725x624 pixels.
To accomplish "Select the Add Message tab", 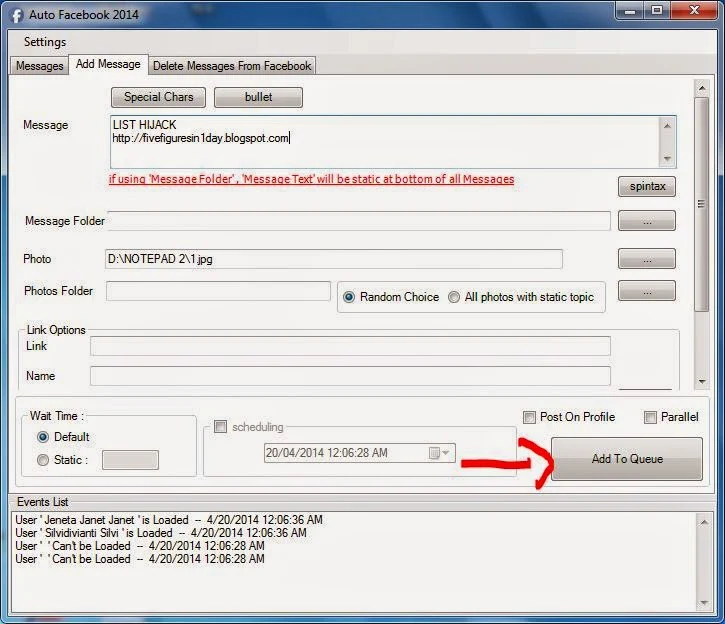I will tap(108, 64).
